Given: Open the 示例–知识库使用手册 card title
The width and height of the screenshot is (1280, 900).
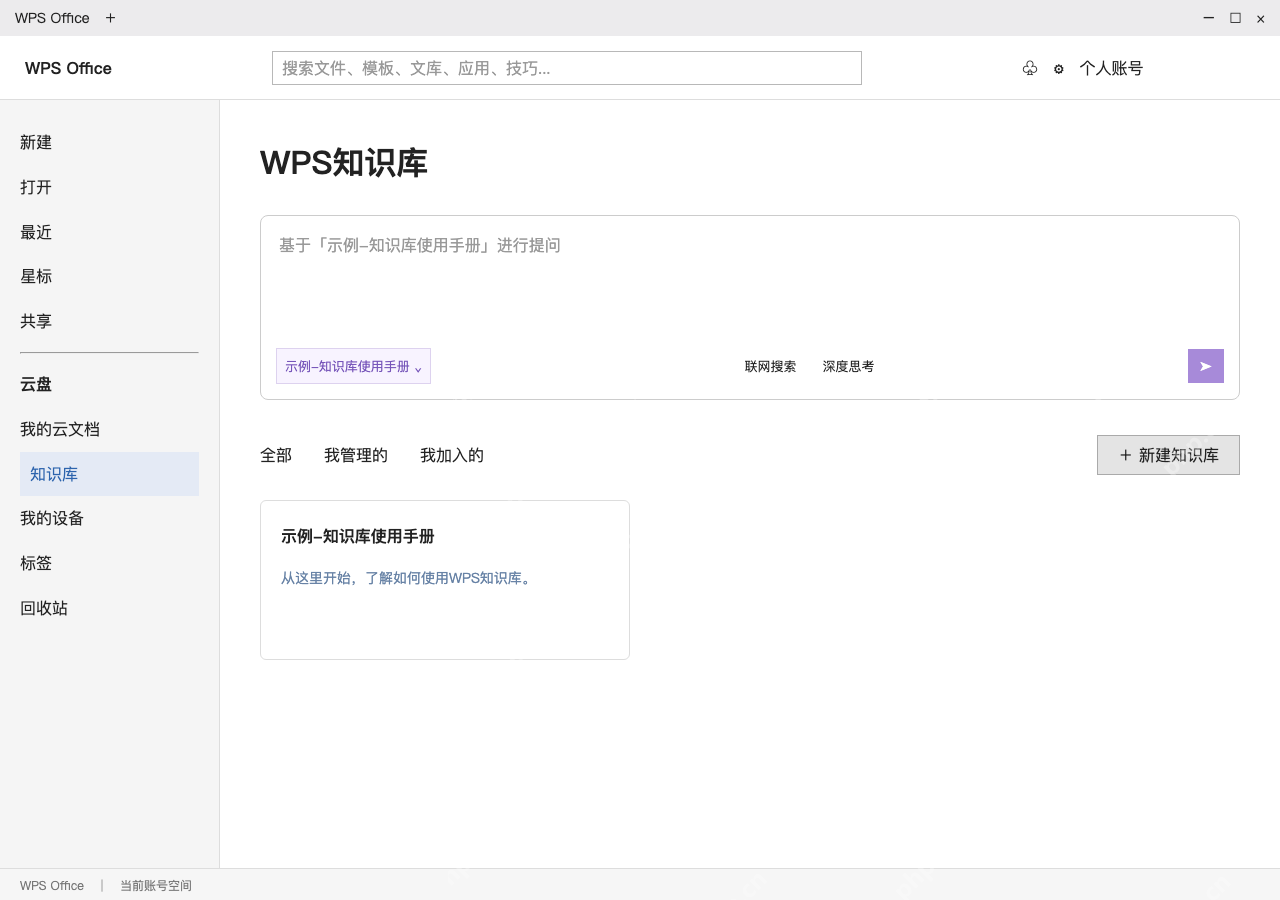Looking at the screenshot, I should tap(358, 536).
